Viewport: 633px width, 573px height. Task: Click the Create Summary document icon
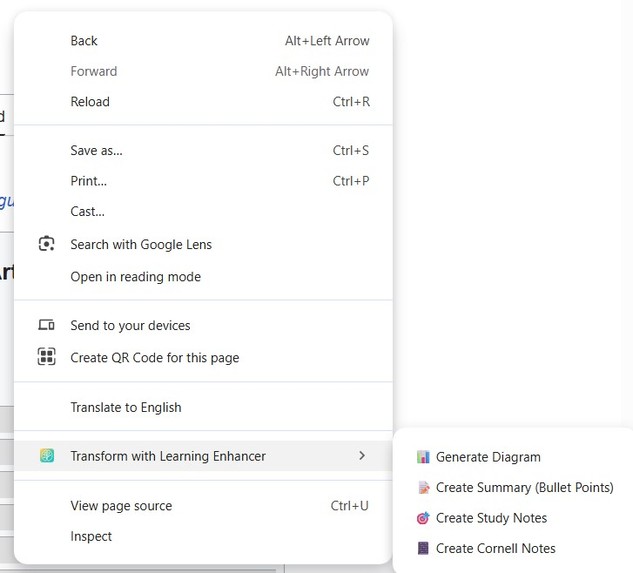(423, 487)
